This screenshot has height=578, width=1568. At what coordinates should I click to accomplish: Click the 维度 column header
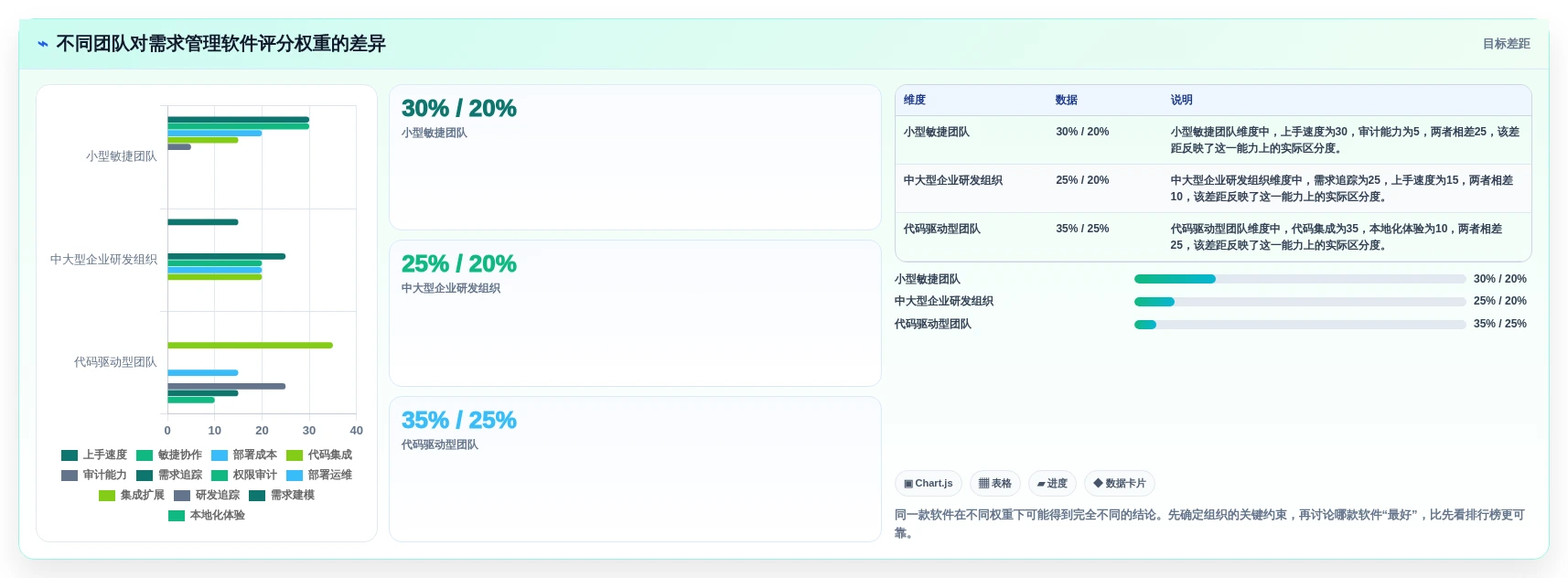click(915, 100)
